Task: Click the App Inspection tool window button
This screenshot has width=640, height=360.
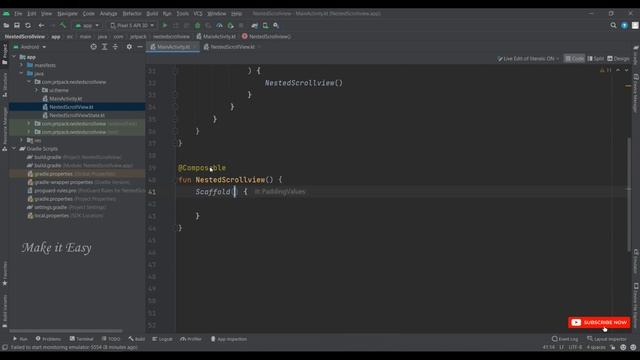Action: click(229, 339)
